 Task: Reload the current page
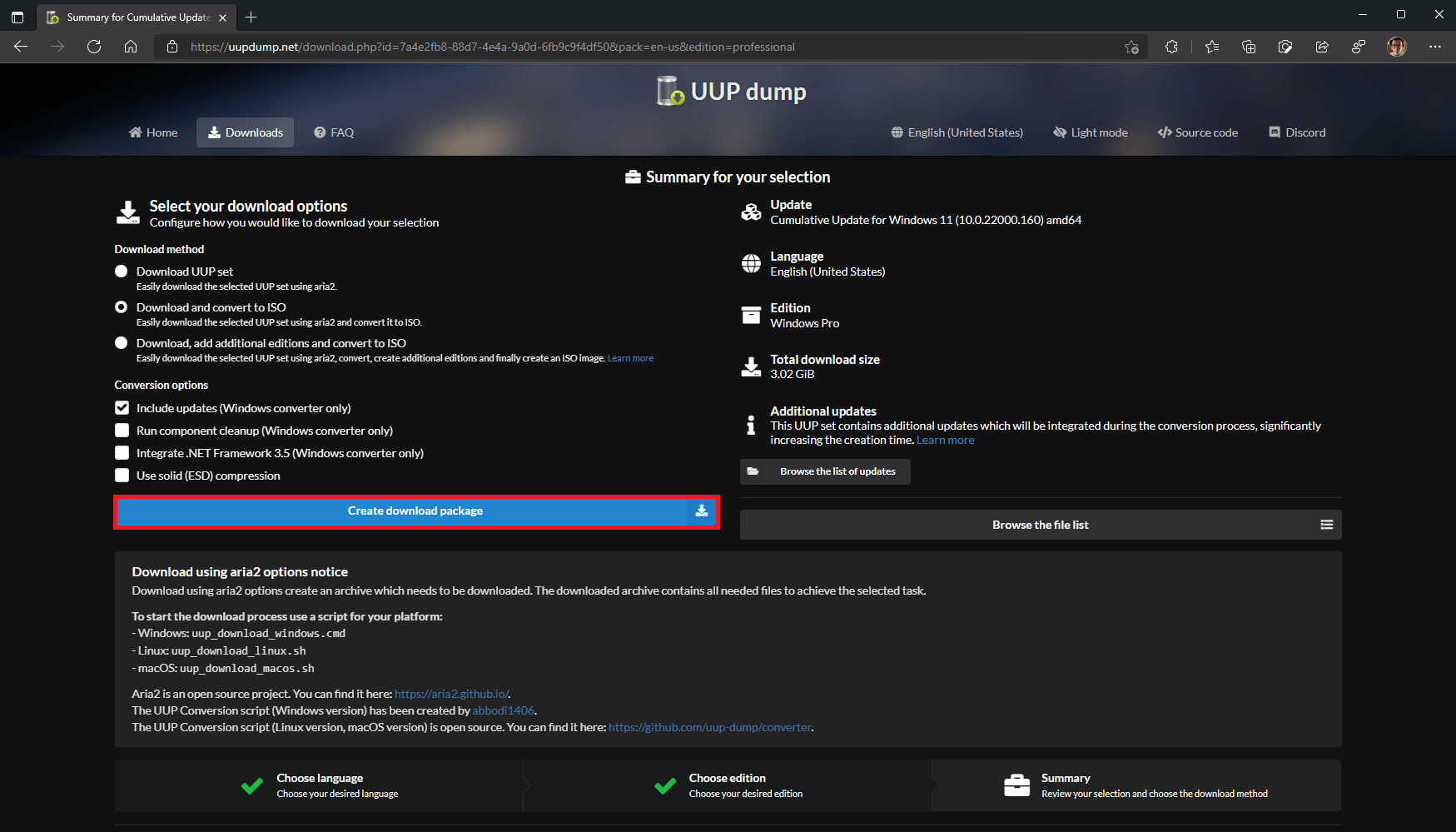point(94,47)
